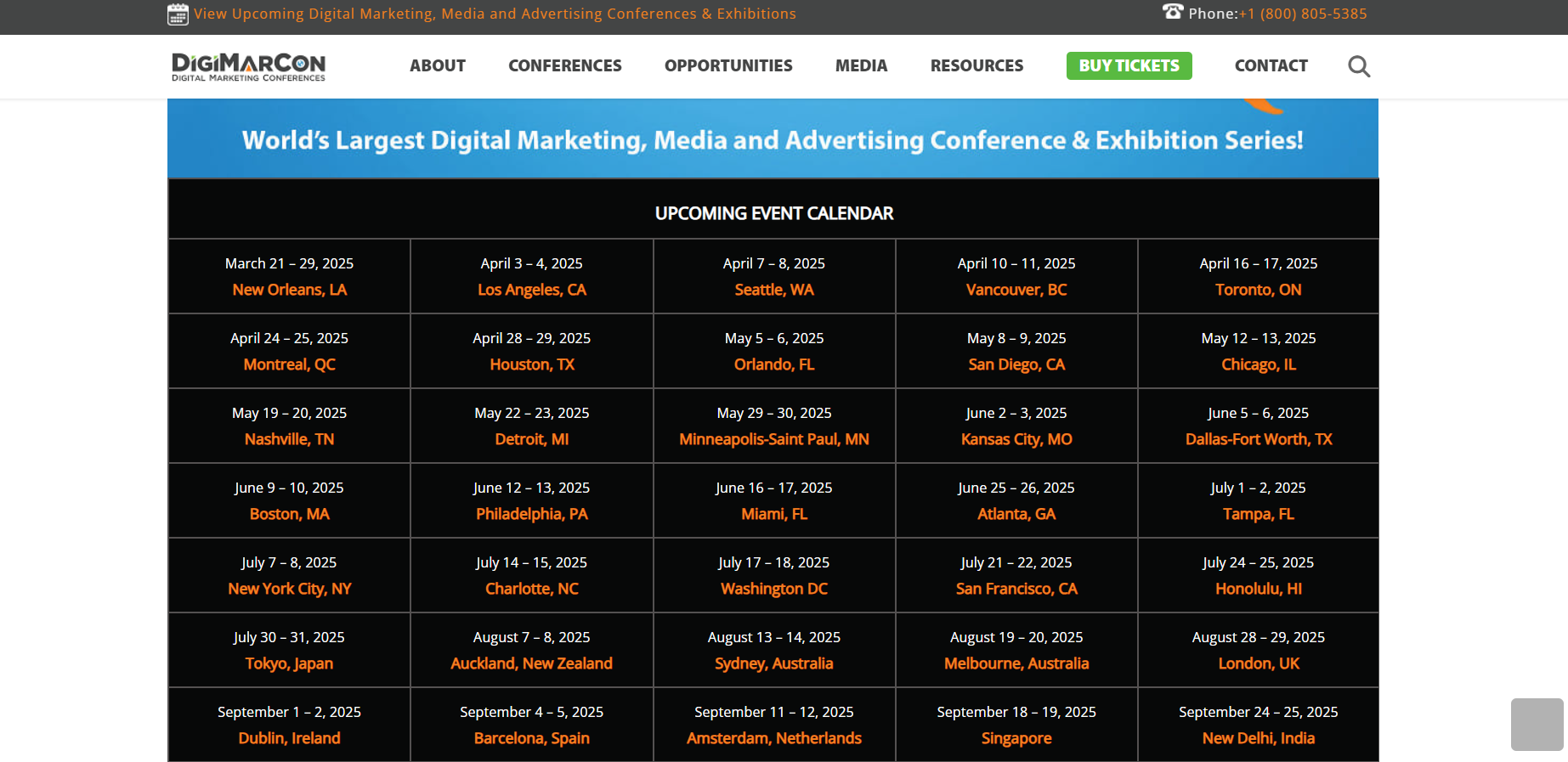Expand the Media menu
1568x762 pixels.
point(861,65)
